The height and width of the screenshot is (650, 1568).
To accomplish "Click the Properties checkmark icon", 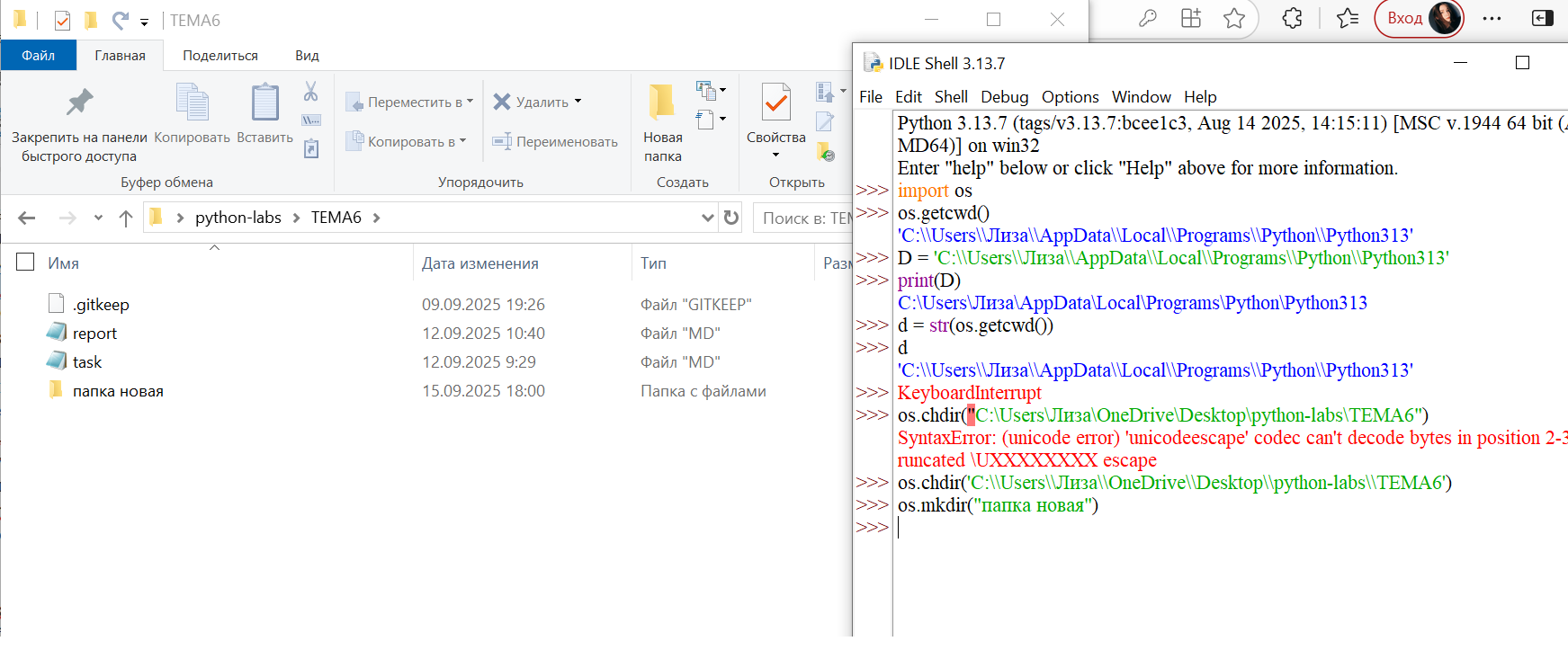I will tap(775, 102).
